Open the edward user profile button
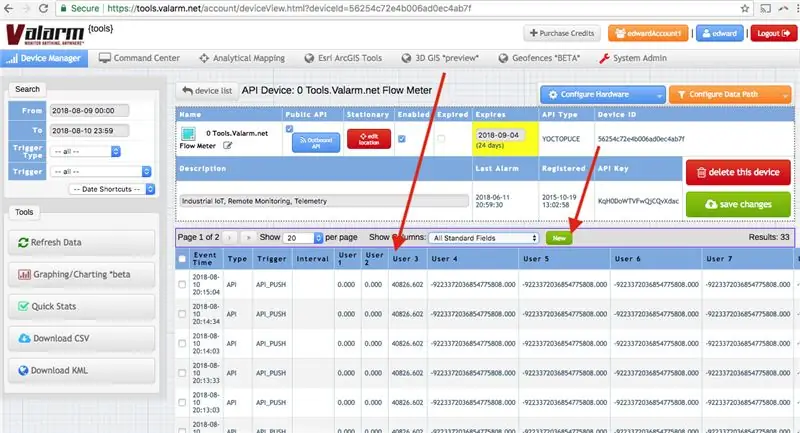The width and height of the screenshot is (800, 433). coord(719,33)
